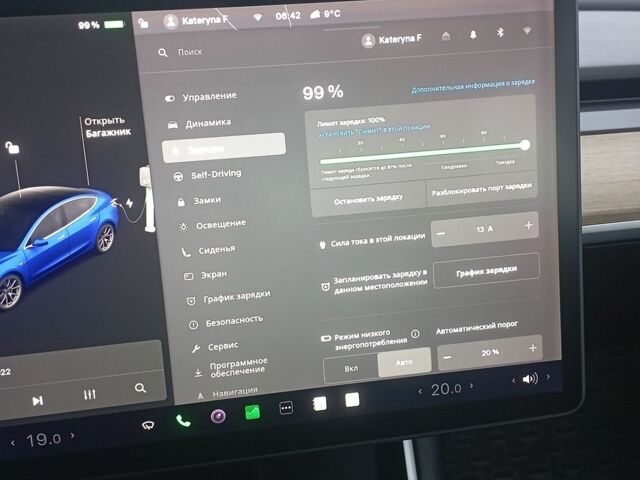This screenshot has height=480, width=640.
Task: Raise passenger temperature right of 20.0
Action: pyautogui.click(x=472, y=385)
